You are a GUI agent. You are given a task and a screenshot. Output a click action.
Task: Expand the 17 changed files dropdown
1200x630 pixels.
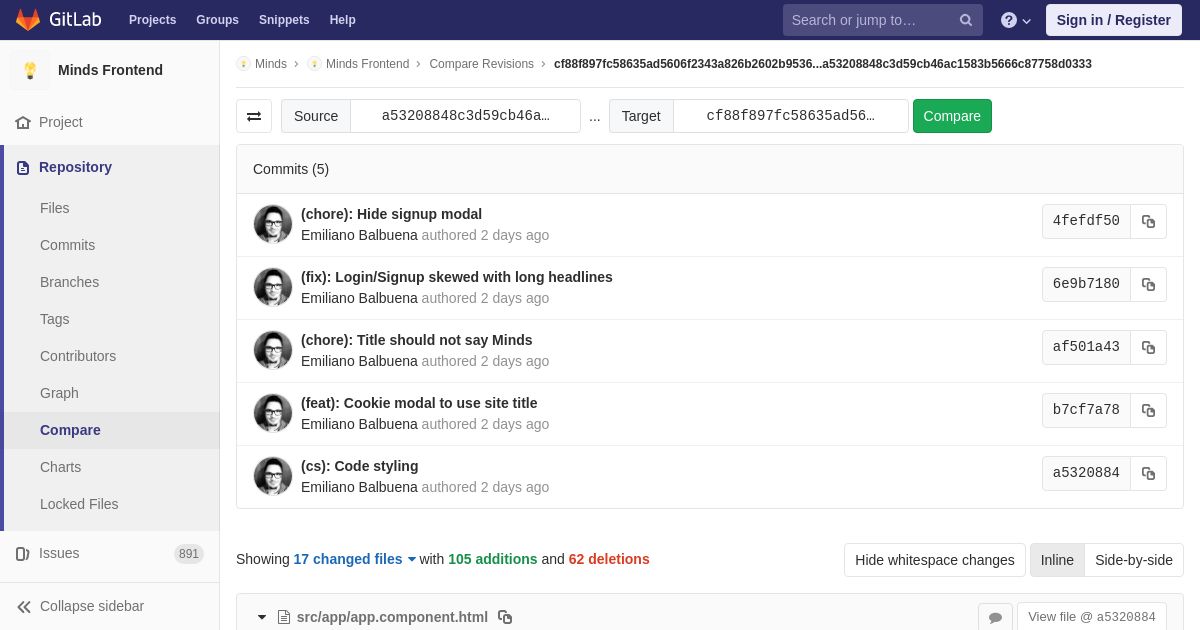354,559
